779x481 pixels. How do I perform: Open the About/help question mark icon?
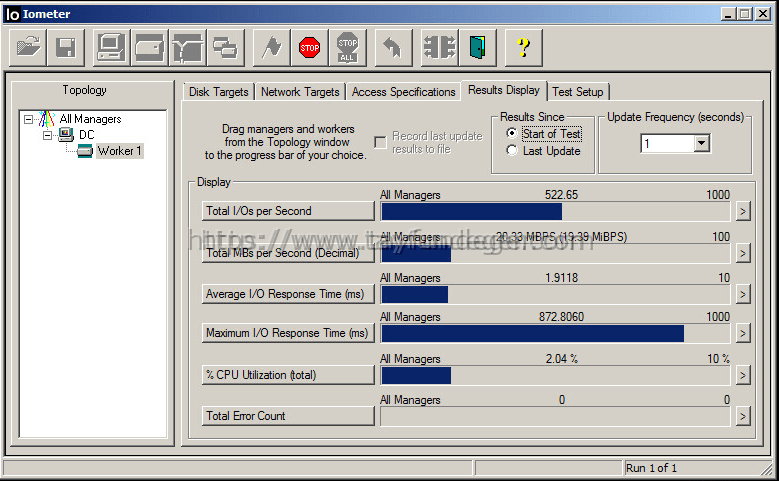click(x=523, y=48)
